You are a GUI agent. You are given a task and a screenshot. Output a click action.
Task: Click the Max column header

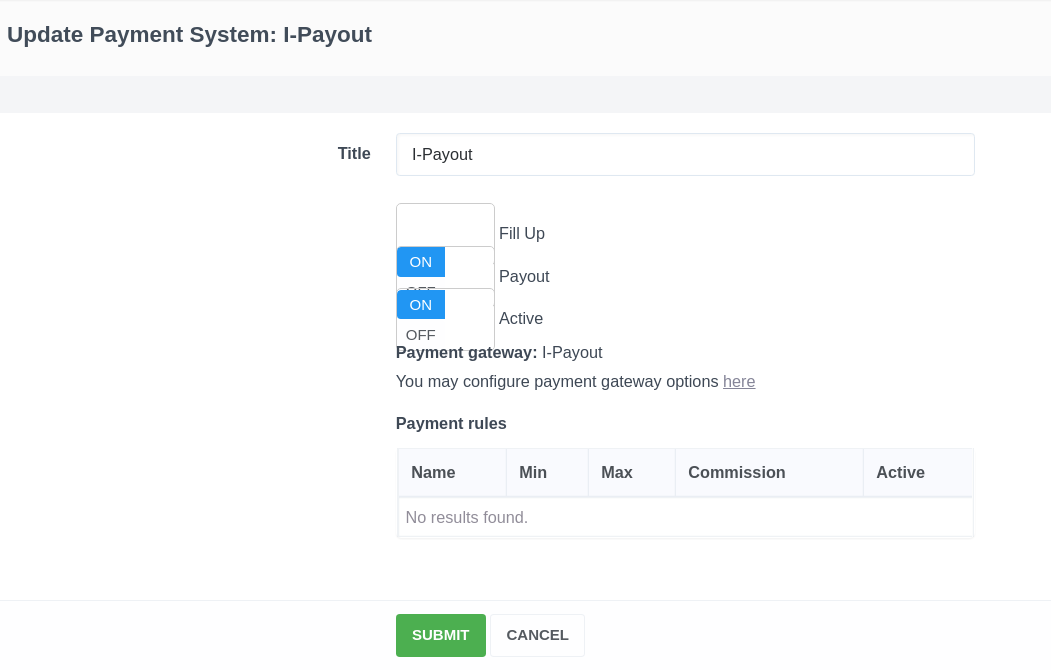[617, 472]
